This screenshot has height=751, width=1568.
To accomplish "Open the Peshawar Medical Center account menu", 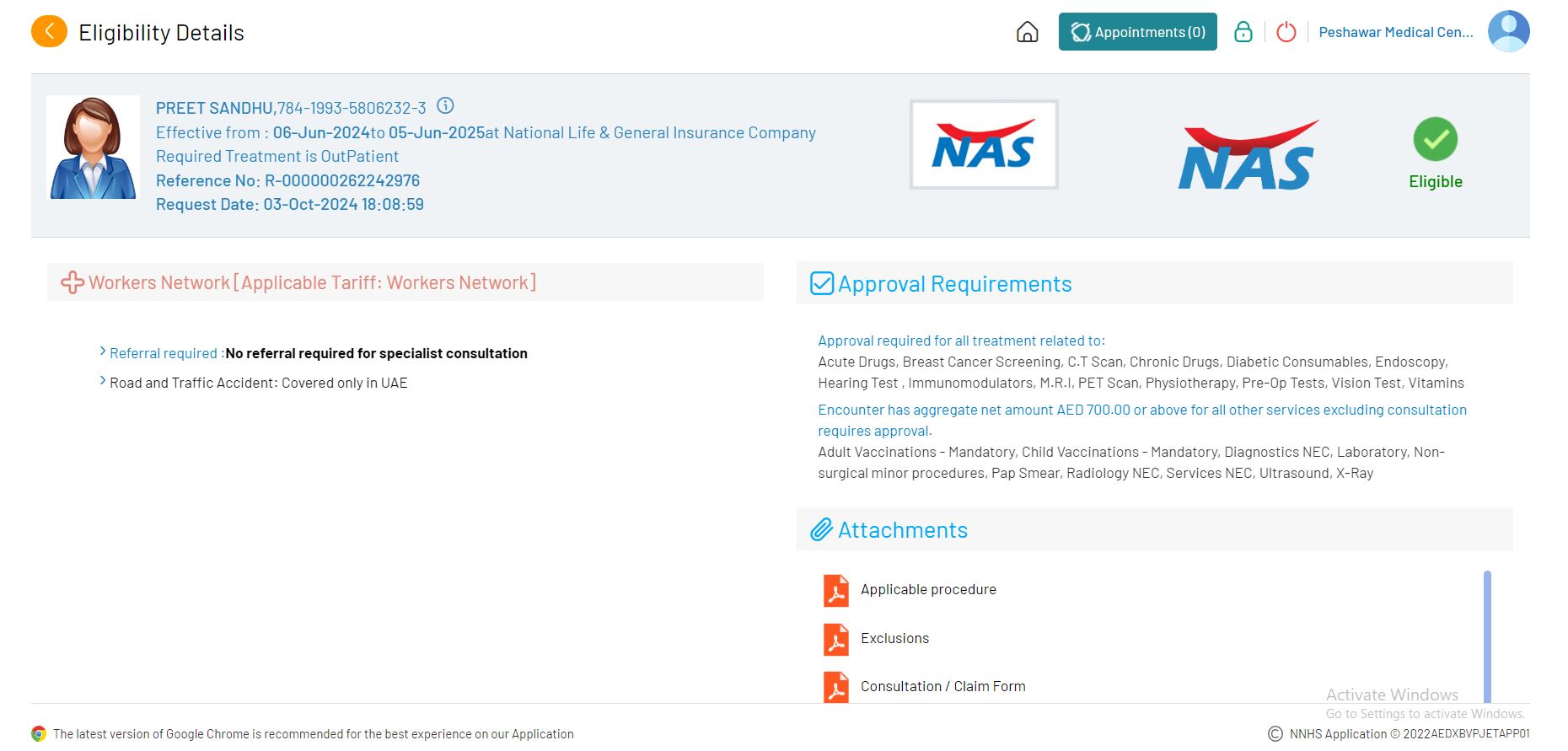I will pyautogui.click(x=1395, y=32).
